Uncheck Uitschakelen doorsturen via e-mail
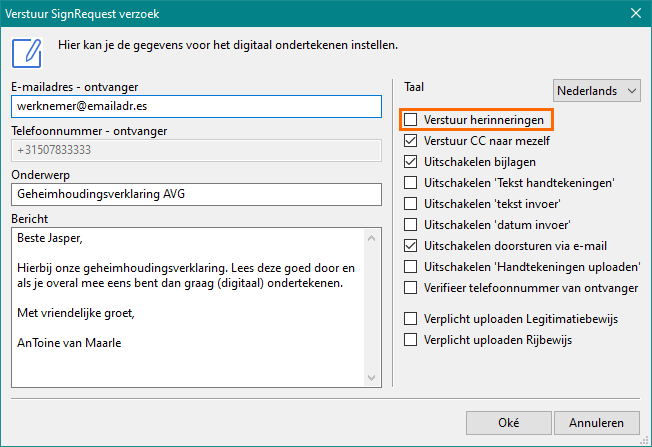This screenshot has width=652, height=447. pyautogui.click(x=410, y=246)
